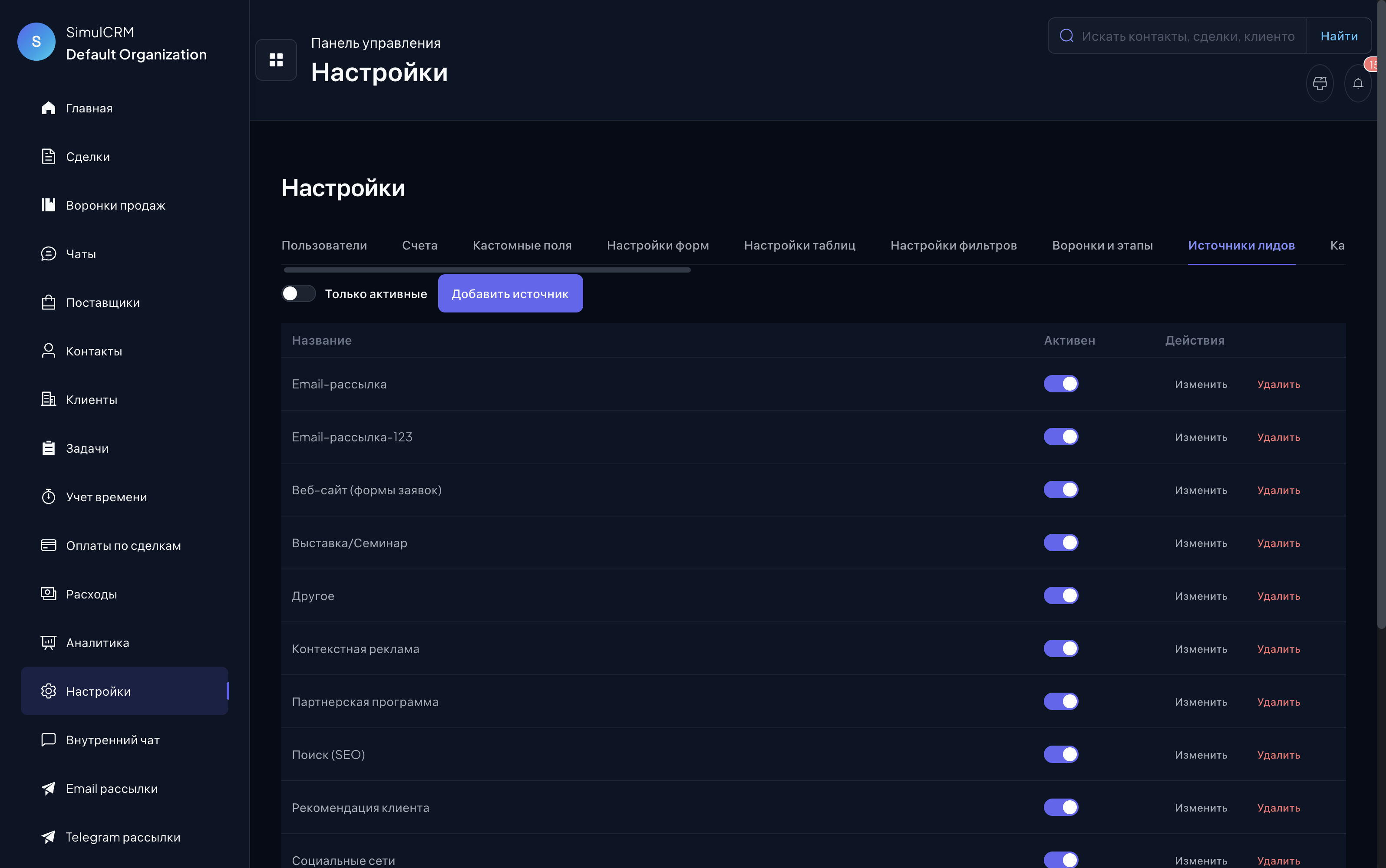Image resolution: width=1386 pixels, height=868 pixels.
Task: Click the Найти search button
Action: (1339, 36)
